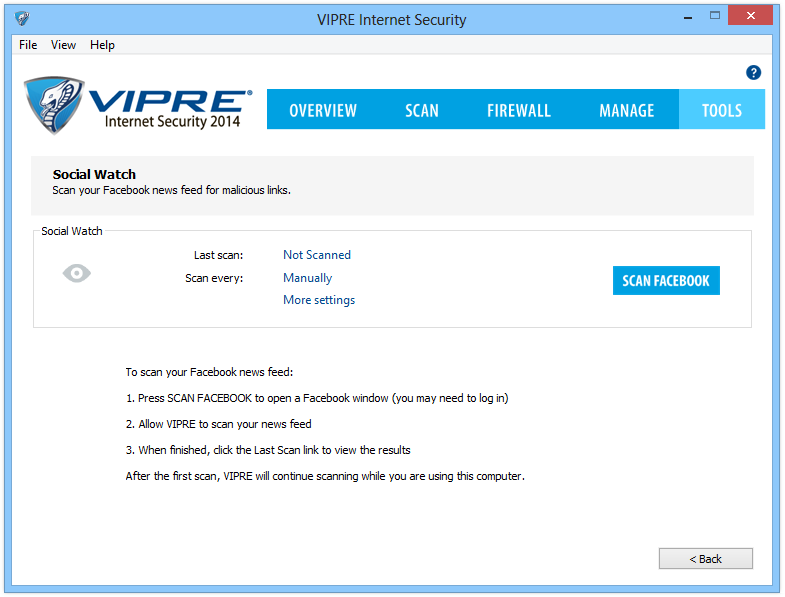Open the File menu
Screen dimensions: 785x597
coord(28,45)
